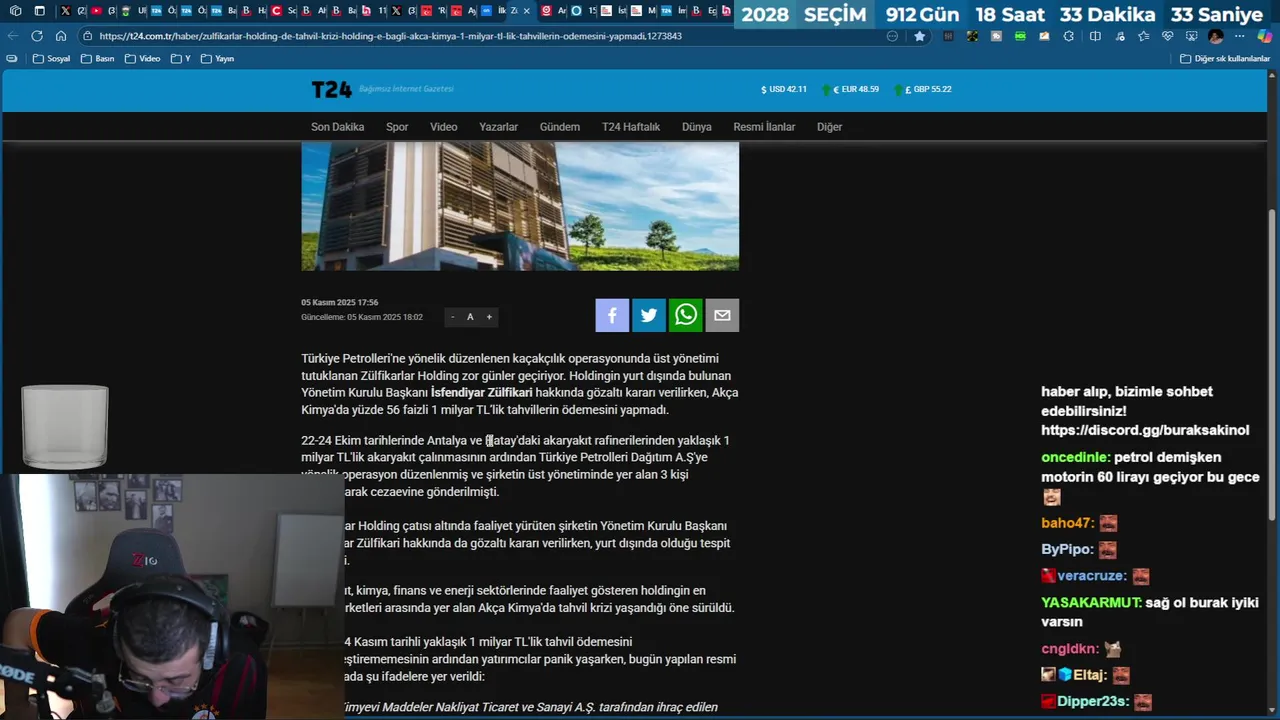Go back using the browser back arrow

point(13,36)
